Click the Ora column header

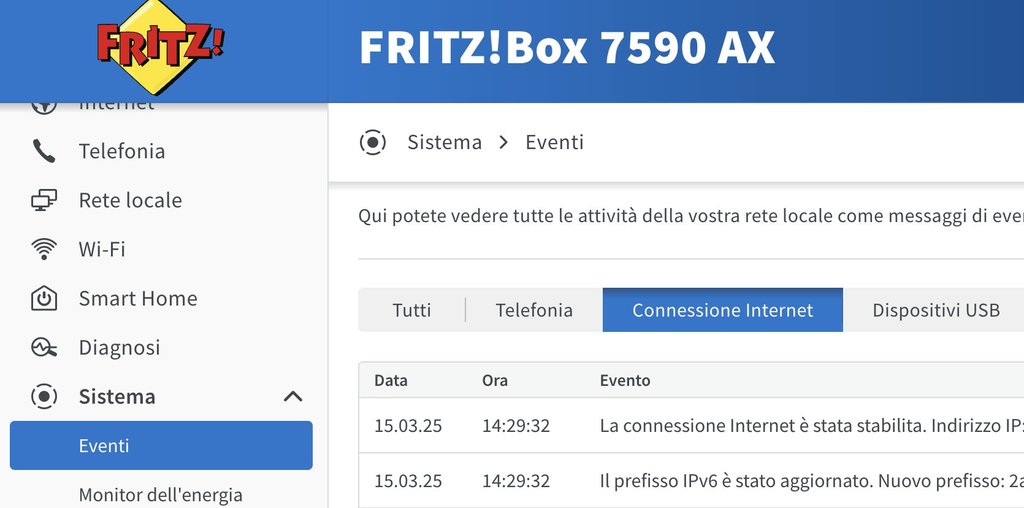tap(494, 380)
